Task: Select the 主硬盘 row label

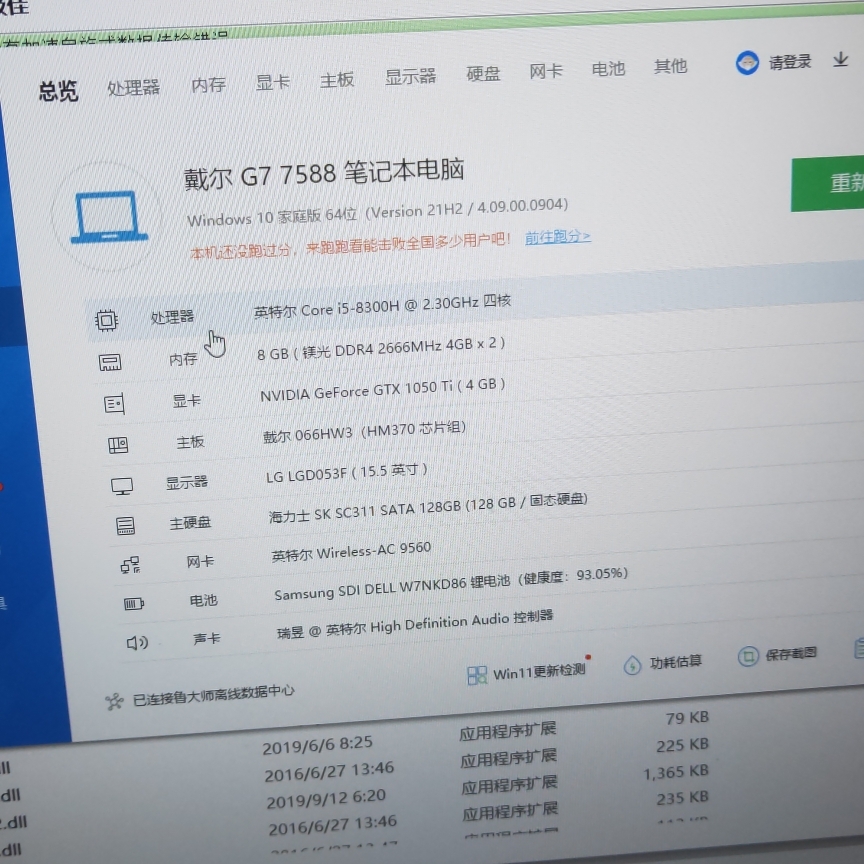Action: pyautogui.click(x=190, y=522)
